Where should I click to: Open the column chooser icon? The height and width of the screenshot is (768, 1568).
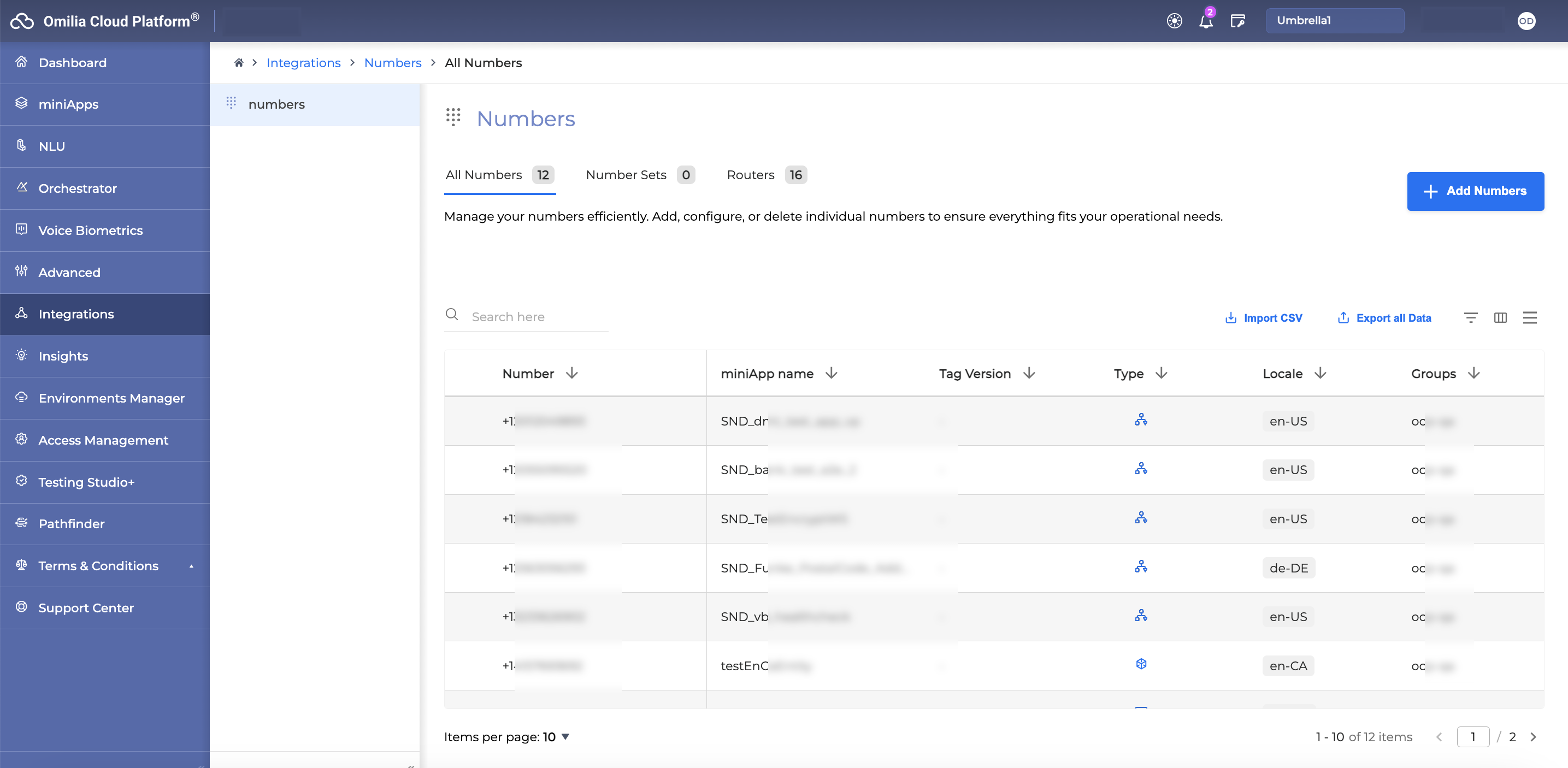point(1500,318)
